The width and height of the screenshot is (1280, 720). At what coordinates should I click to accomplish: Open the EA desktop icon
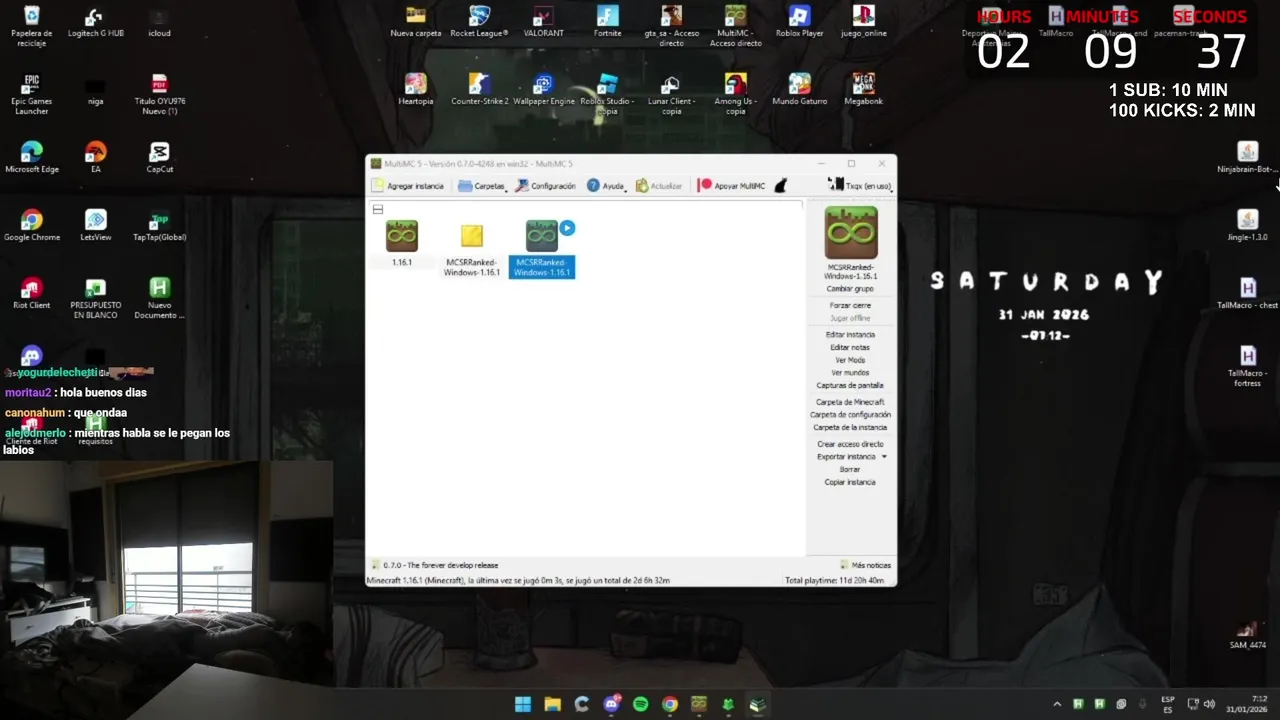[95, 158]
